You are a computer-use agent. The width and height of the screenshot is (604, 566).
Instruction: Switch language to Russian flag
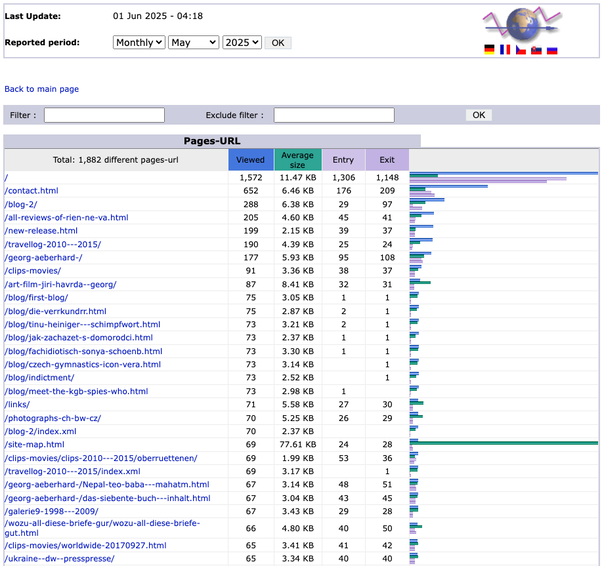pyautogui.click(x=552, y=50)
